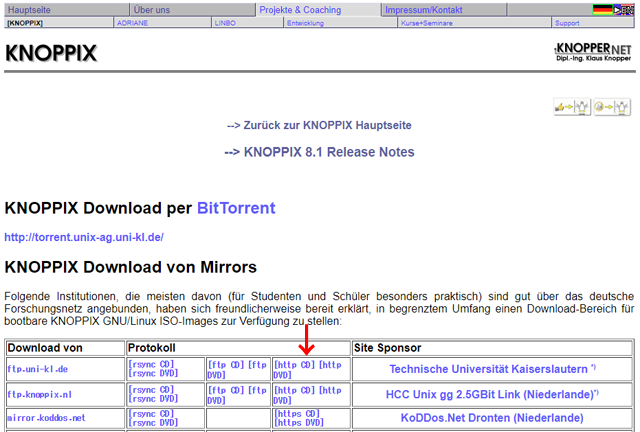The image size is (640, 432).
Task: Open the torrent.unix-ag.uni-kl.de URL
Action: click(84, 237)
